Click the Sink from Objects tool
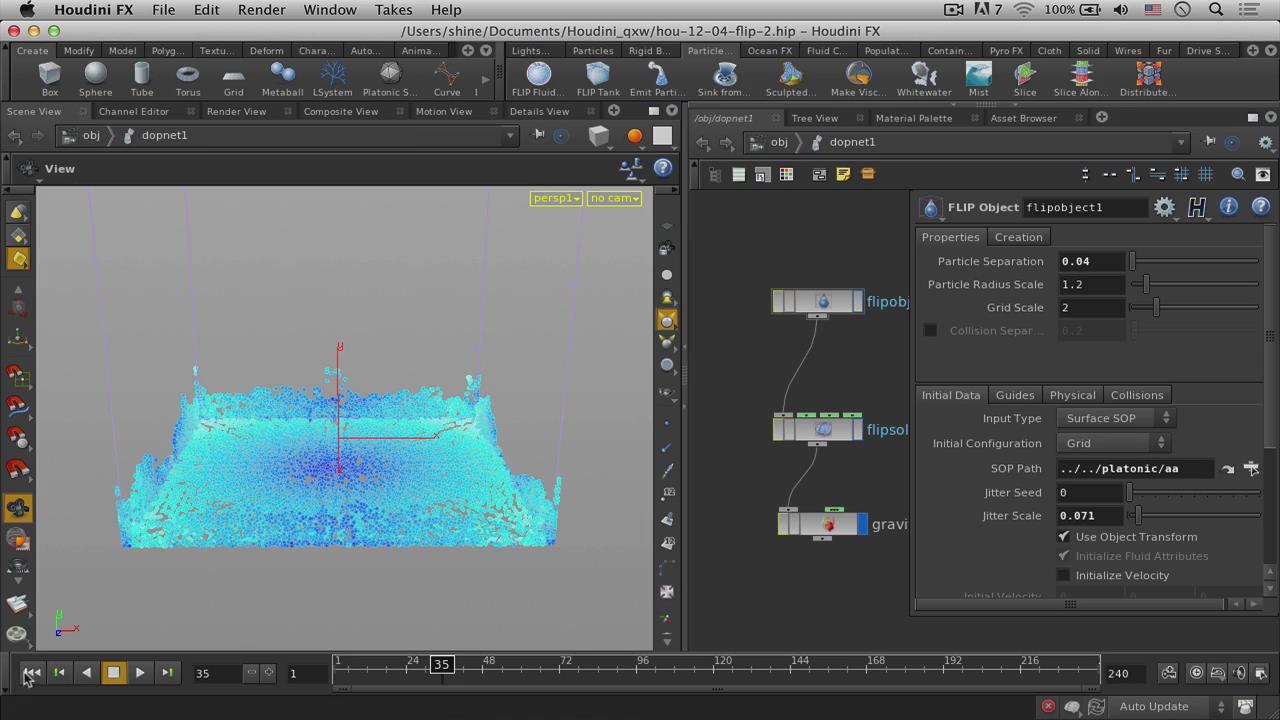This screenshot has height=720, width=1280. click(723, 79)
